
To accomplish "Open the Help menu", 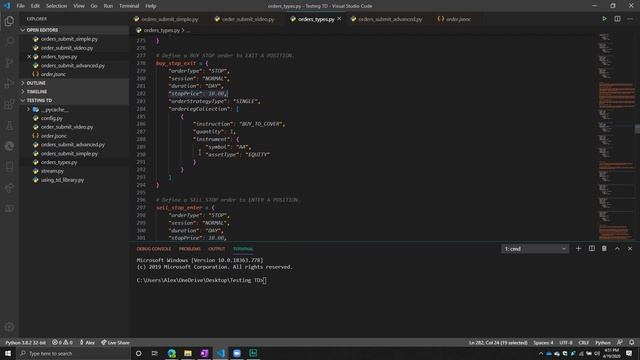I will 151,6.
